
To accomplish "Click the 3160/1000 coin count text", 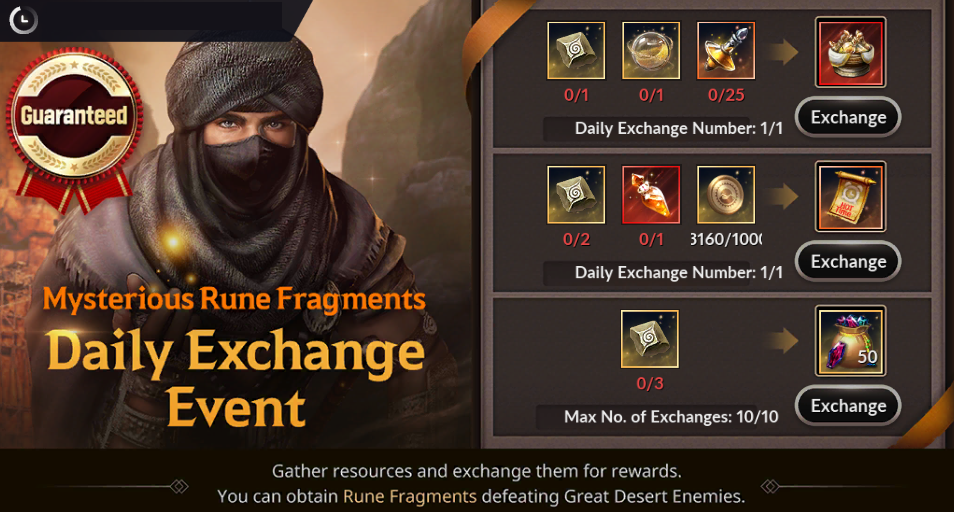I will 726,239.
